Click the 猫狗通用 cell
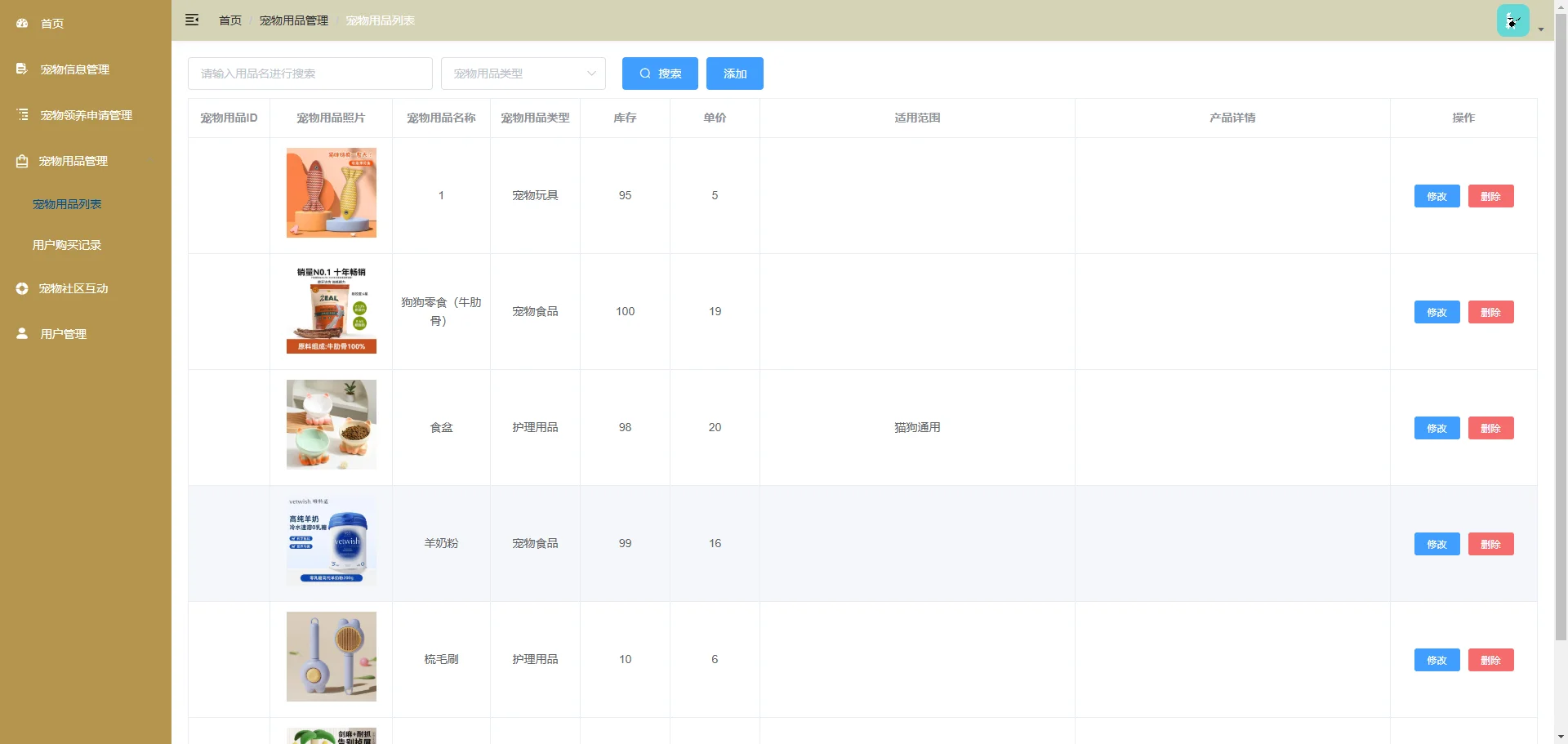Viewport: 1568px width, 744px height. pyautogui.click(x=917, y=428)
